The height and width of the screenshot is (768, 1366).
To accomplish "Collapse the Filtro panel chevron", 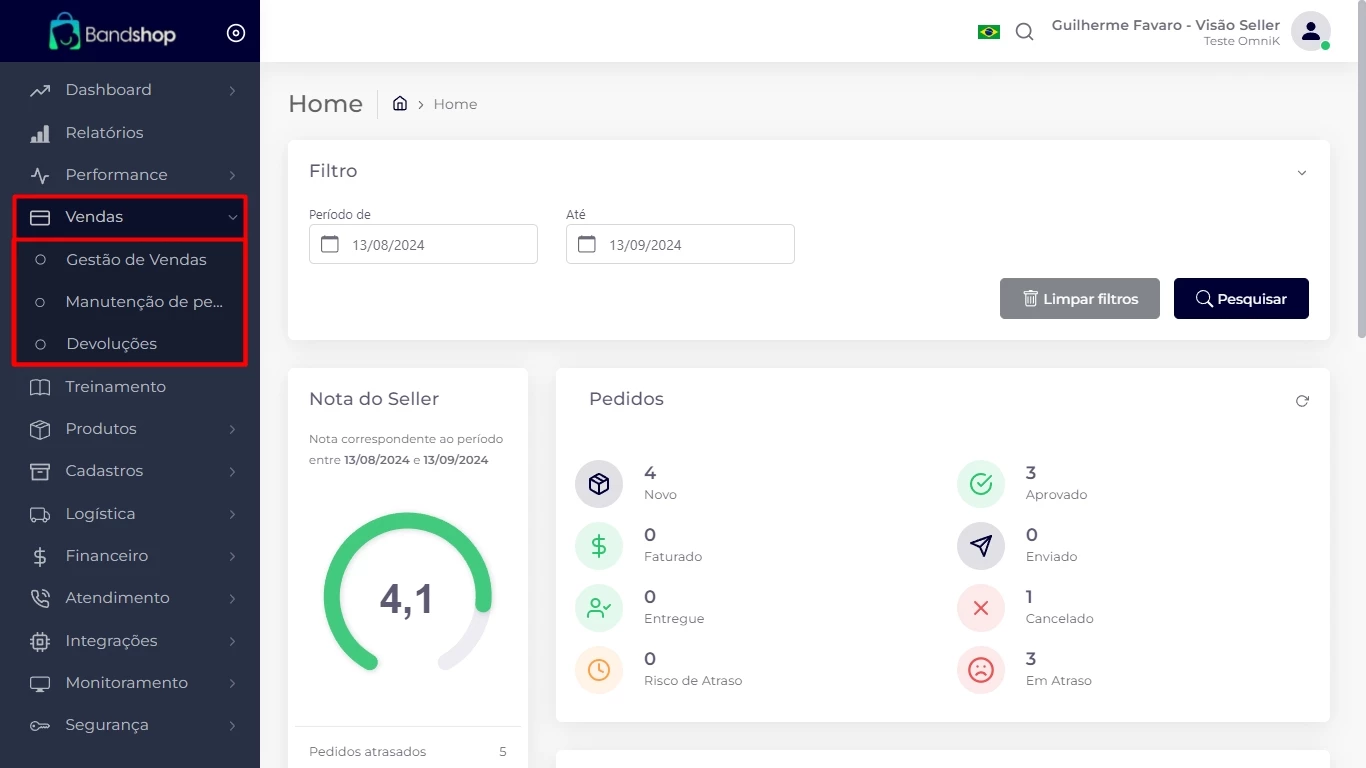I will pyautogui.click(x=1302, y=173).
